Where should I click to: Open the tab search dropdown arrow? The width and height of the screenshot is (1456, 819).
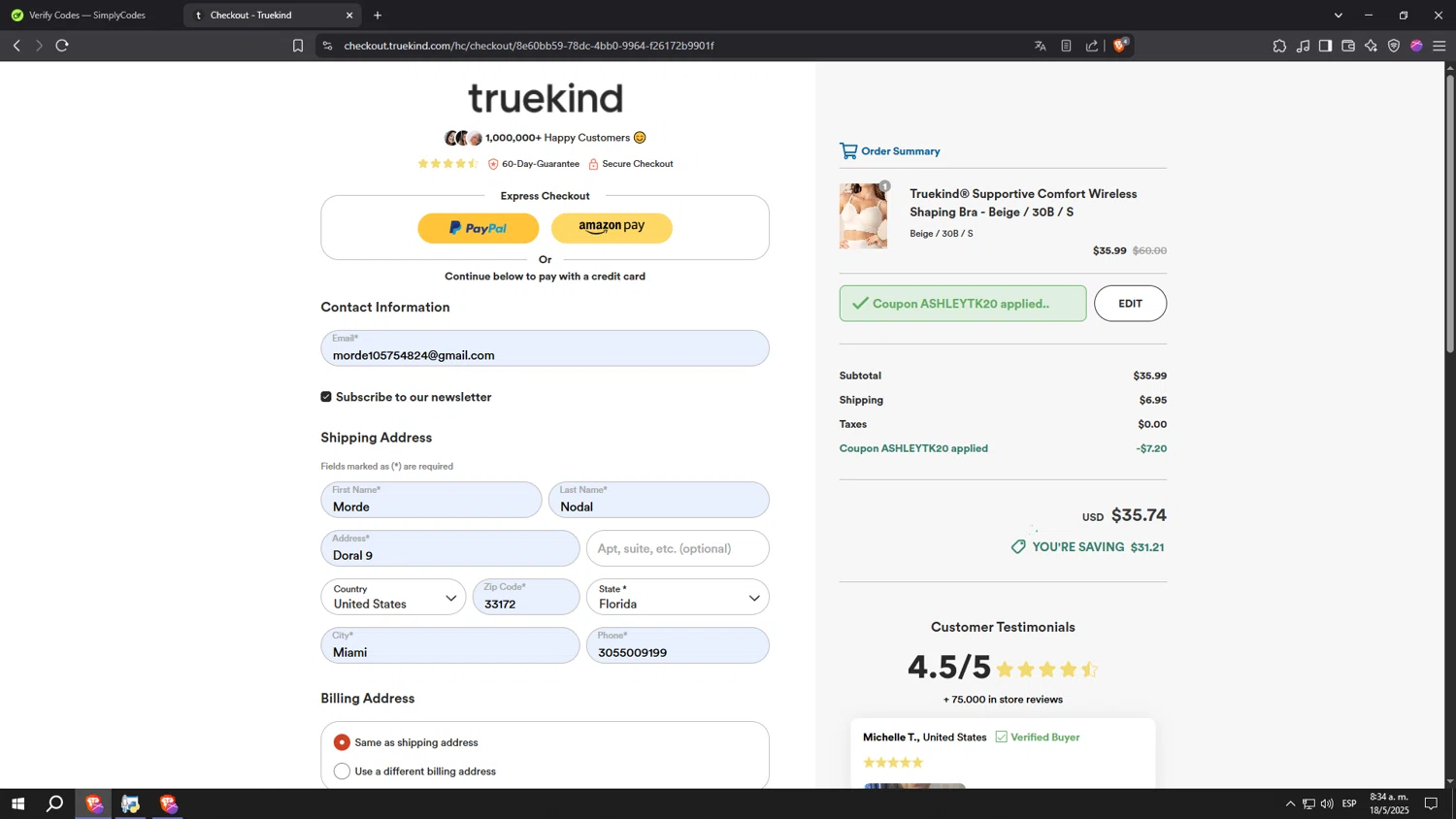(1339, 16)
